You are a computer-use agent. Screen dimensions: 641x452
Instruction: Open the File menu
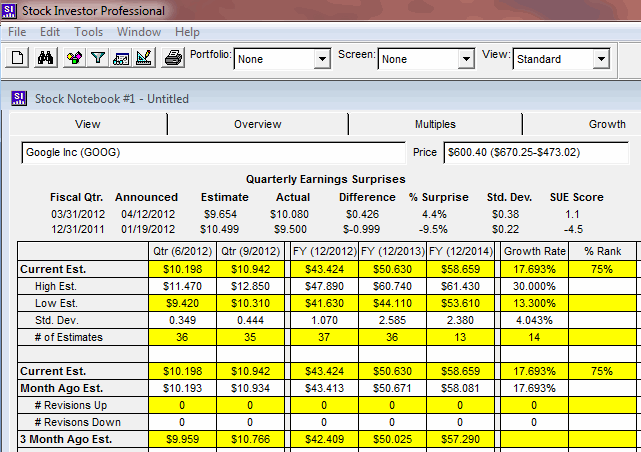[17, 32]
